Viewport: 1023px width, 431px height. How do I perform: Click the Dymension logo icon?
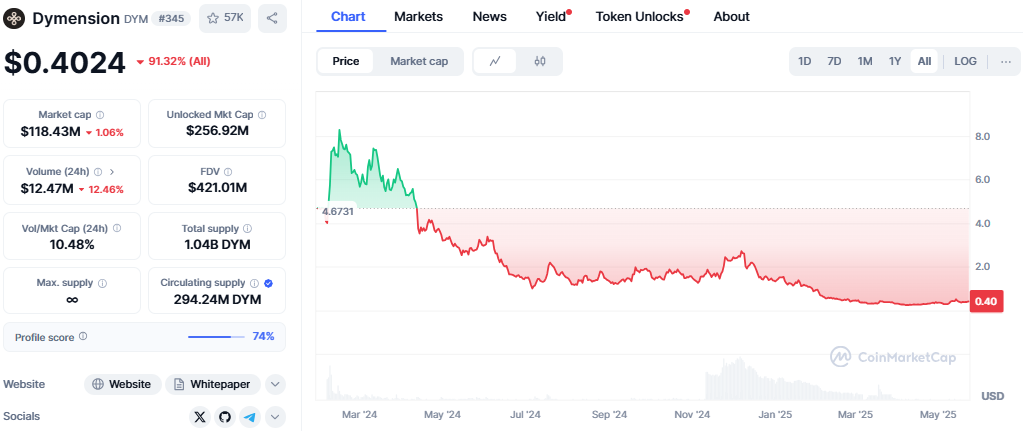tap(14, 18)
